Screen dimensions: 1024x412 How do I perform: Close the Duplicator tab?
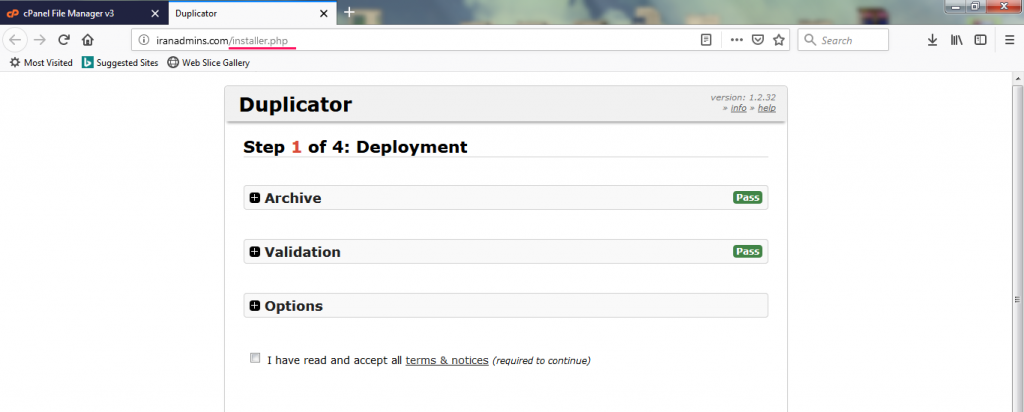324,13
